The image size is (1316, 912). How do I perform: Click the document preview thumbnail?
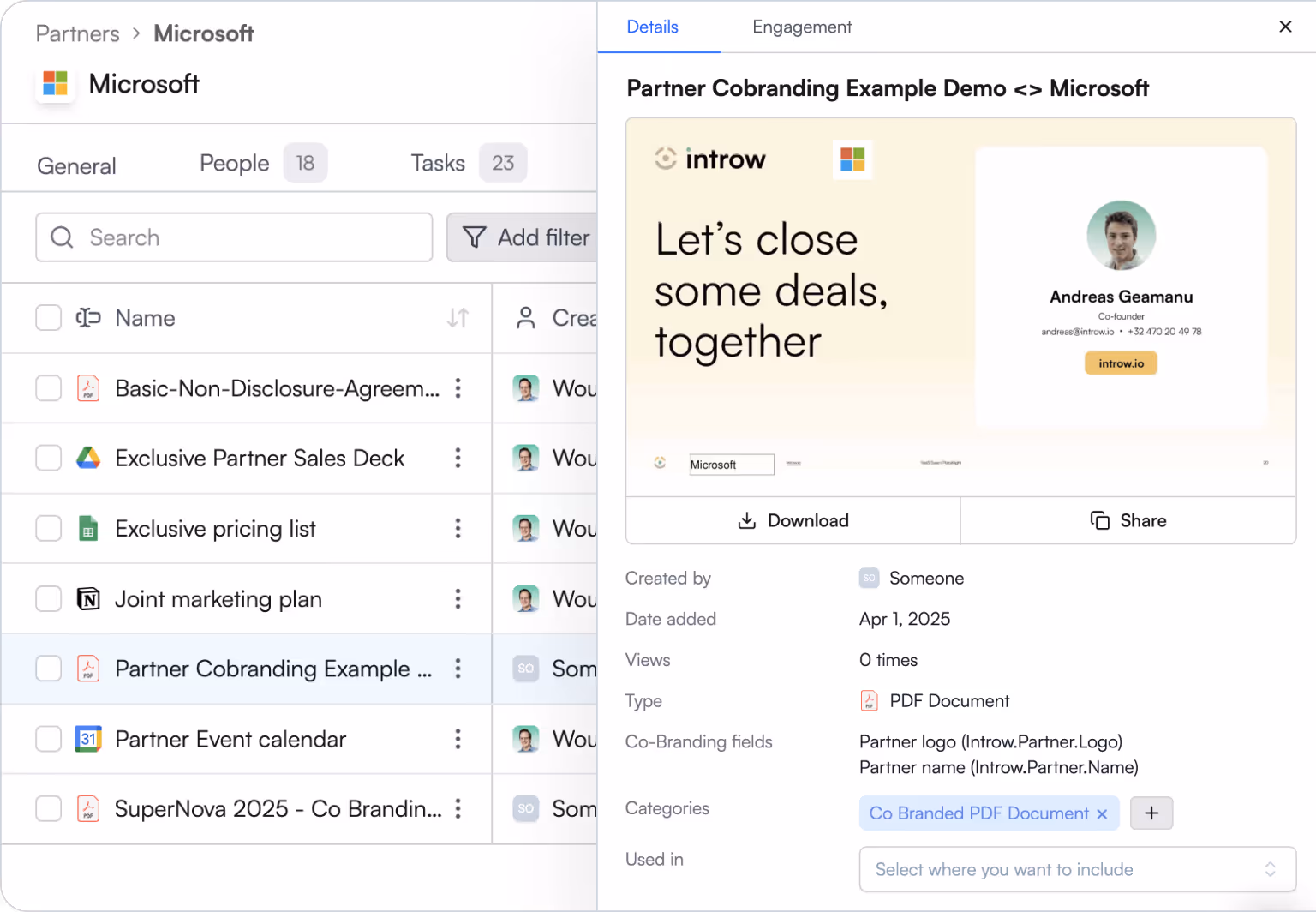click(x=961, y=307)
